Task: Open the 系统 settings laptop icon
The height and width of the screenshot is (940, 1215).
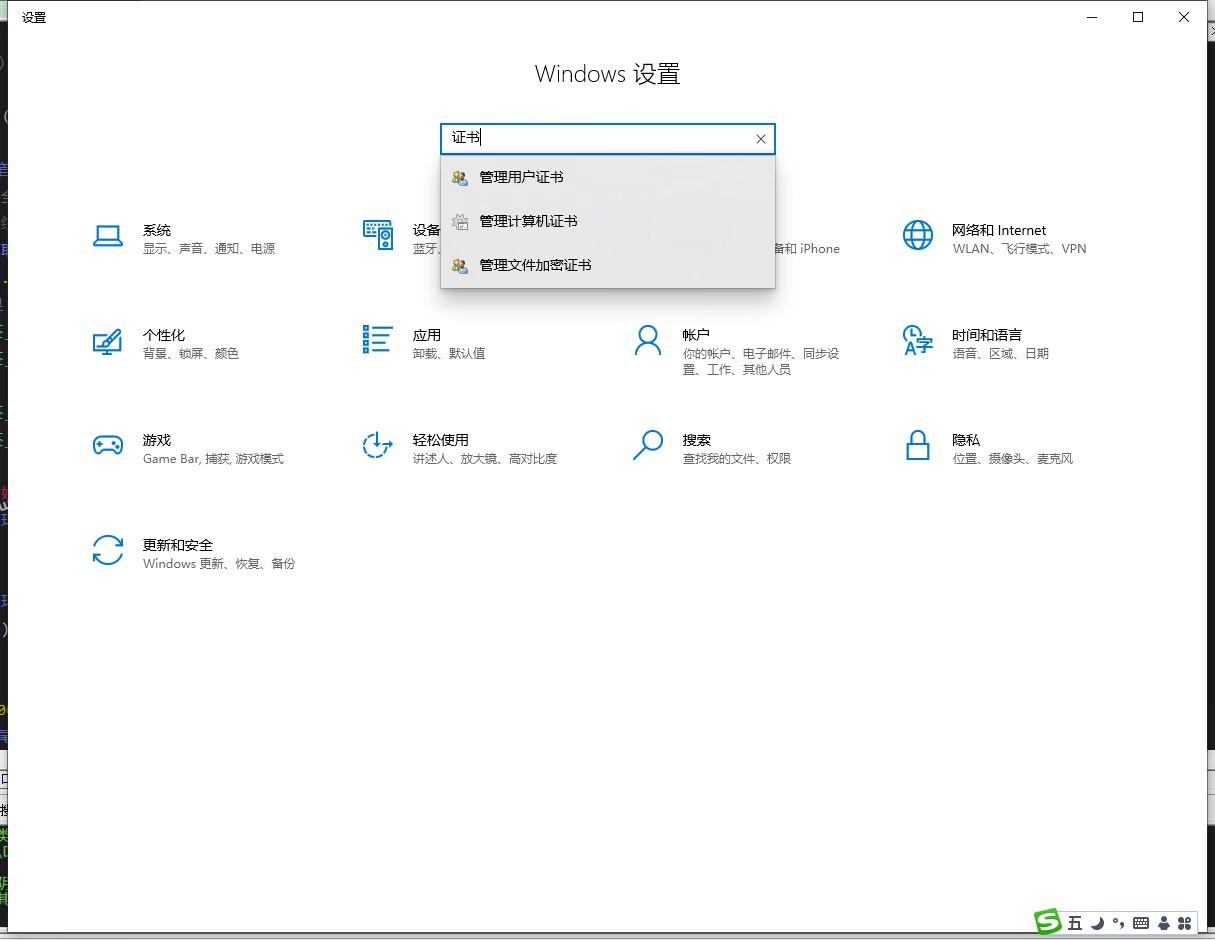Action: coord(108,236)
